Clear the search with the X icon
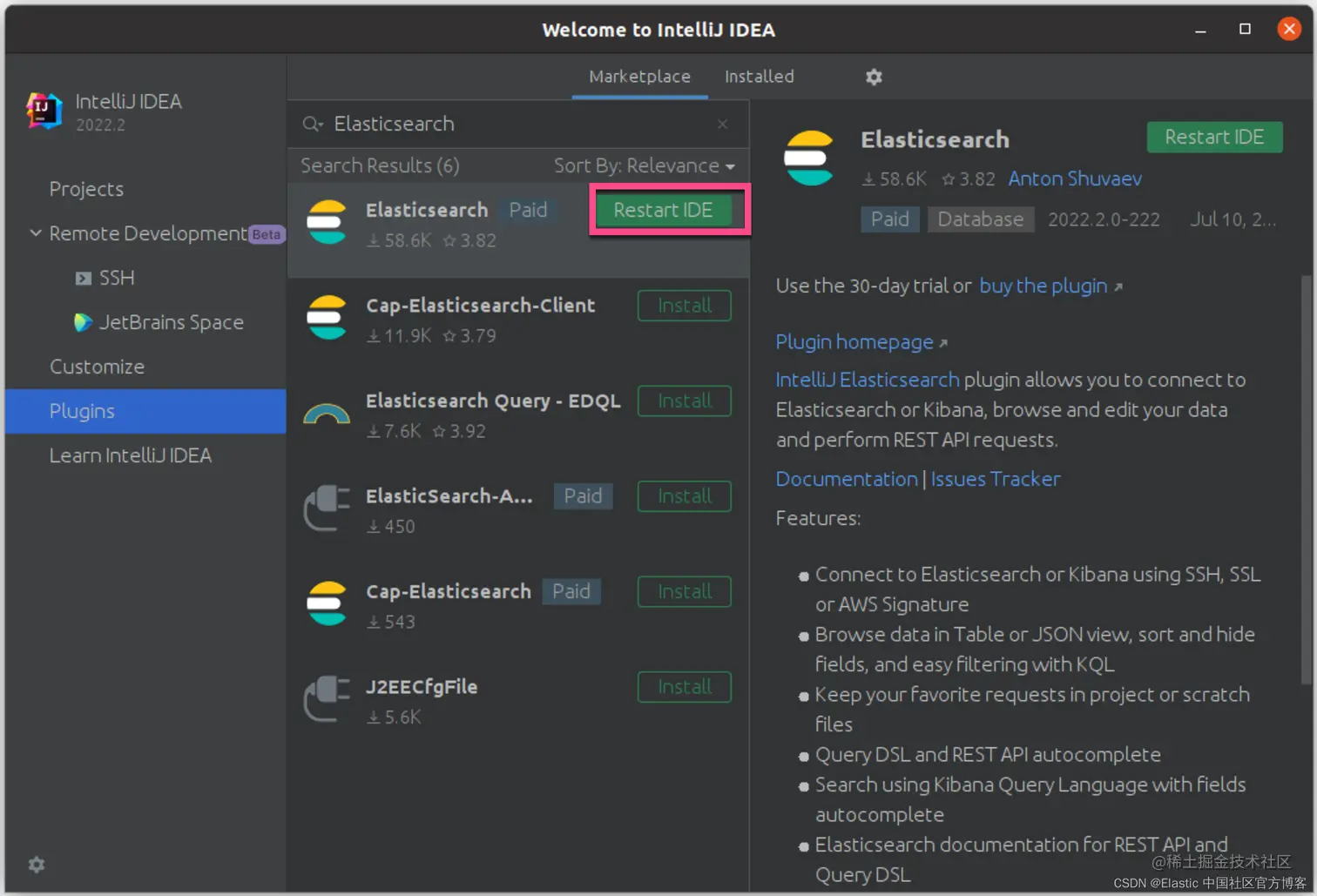The image size is (1317, 896). coord(722,124)
